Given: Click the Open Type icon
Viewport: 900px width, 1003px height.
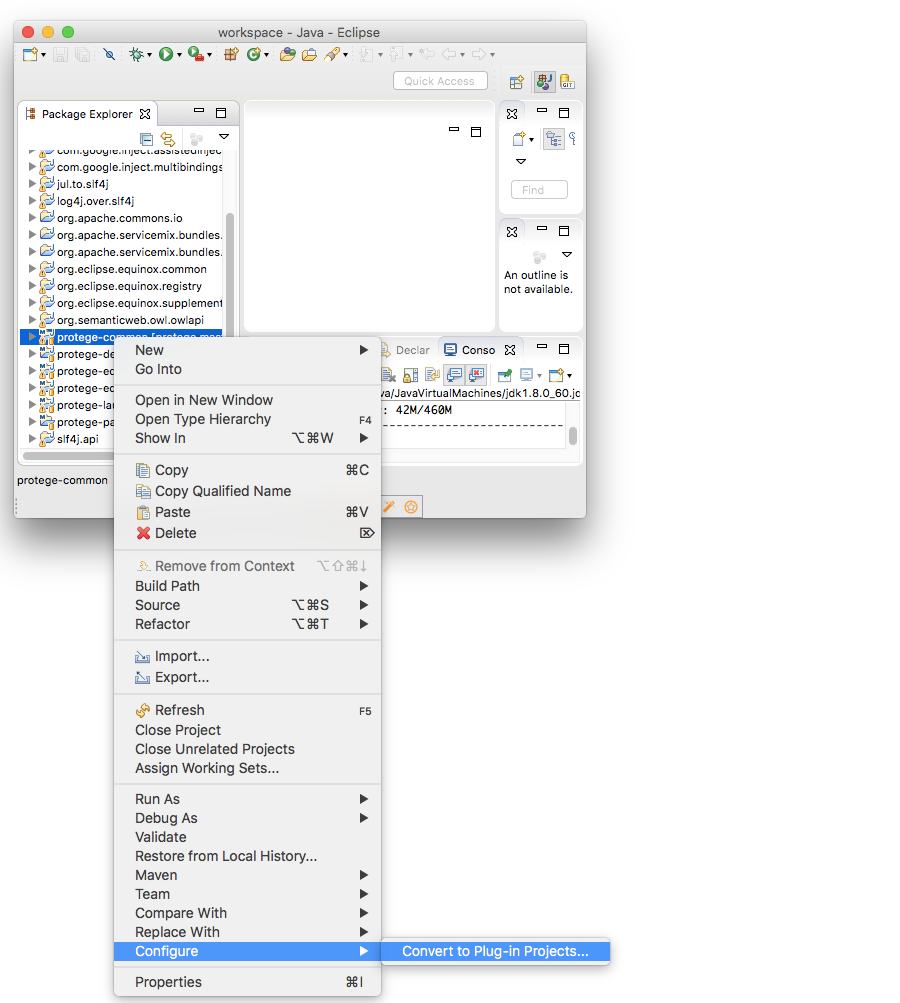Looking at the screenshot, I should pyautogui.click(x=288, y=54).
